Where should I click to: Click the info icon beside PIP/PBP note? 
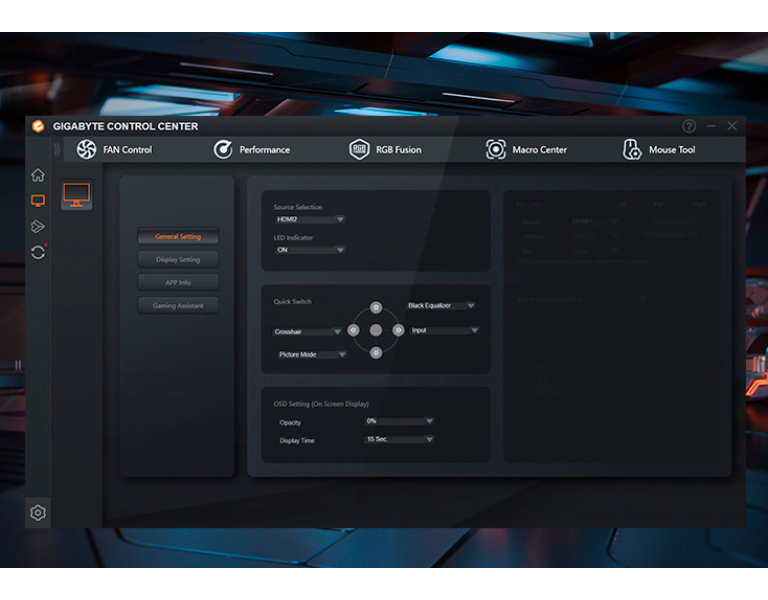click(519, 261)
